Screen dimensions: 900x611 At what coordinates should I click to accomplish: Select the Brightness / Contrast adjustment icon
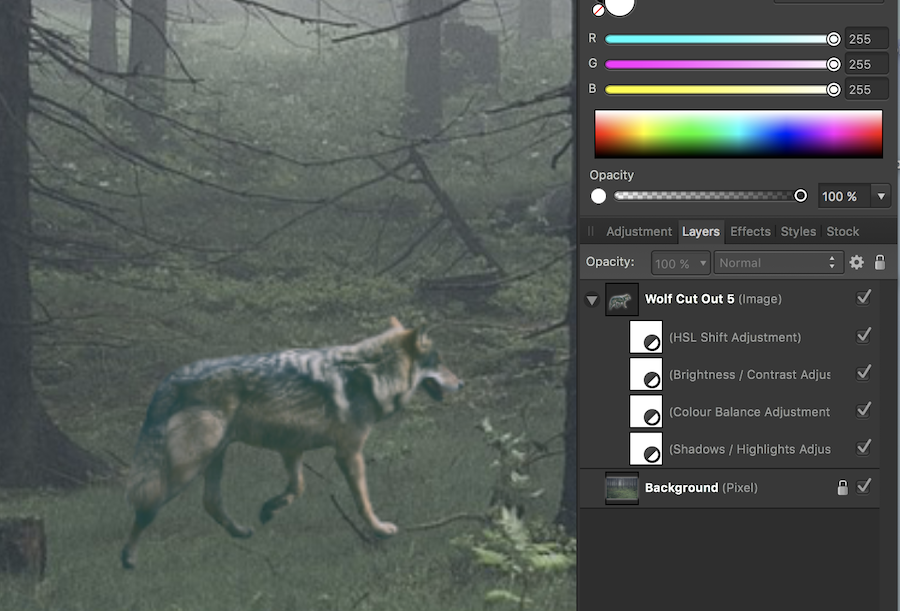[x=646, y=374]
